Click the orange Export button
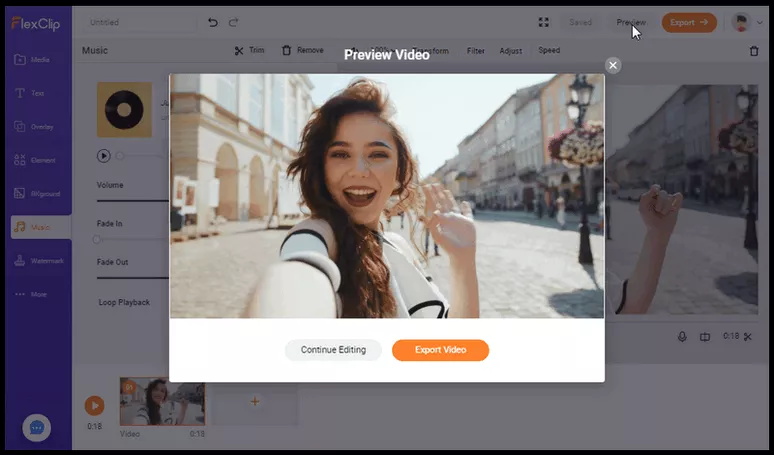774x455 pixels. (x=689, y=23)
